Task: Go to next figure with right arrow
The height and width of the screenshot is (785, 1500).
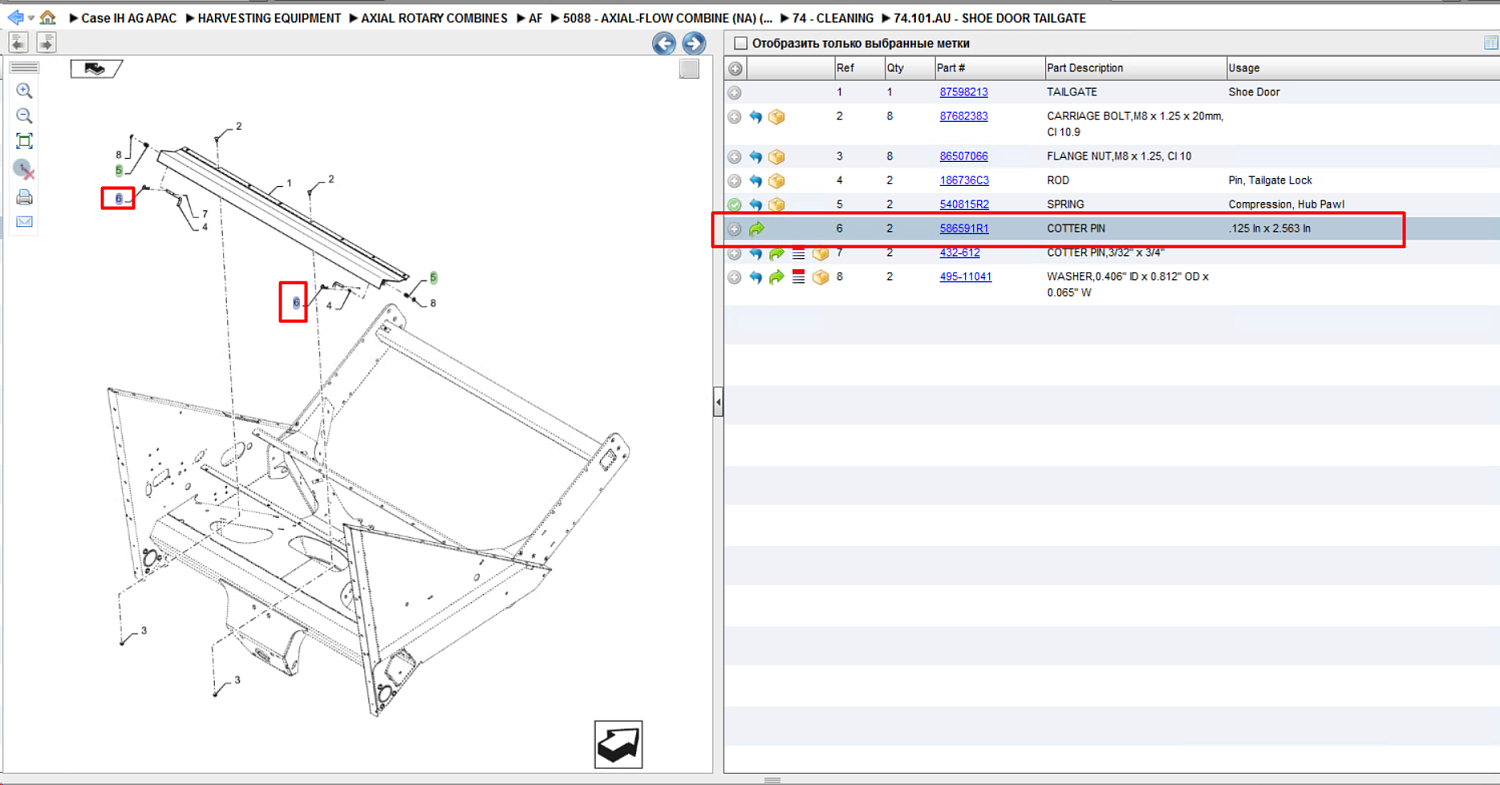Action: (x=694, y=43)
